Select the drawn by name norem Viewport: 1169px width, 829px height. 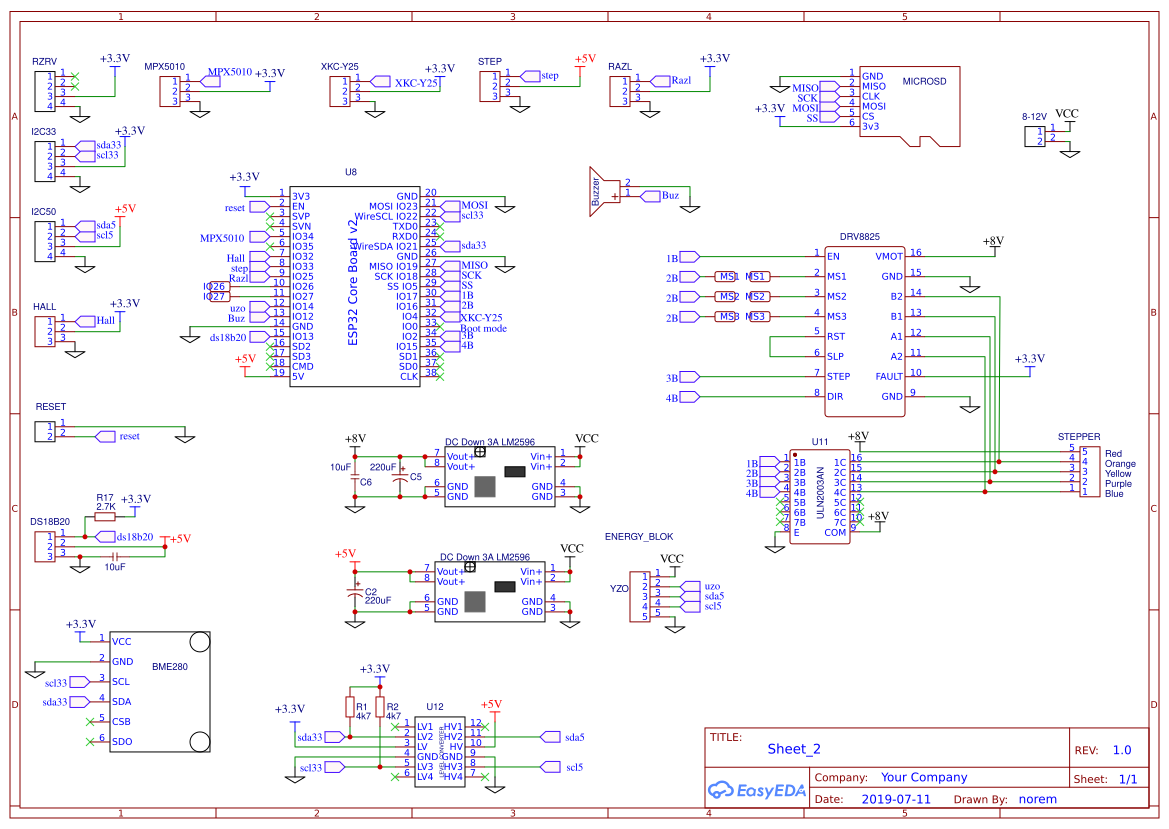1038,799
